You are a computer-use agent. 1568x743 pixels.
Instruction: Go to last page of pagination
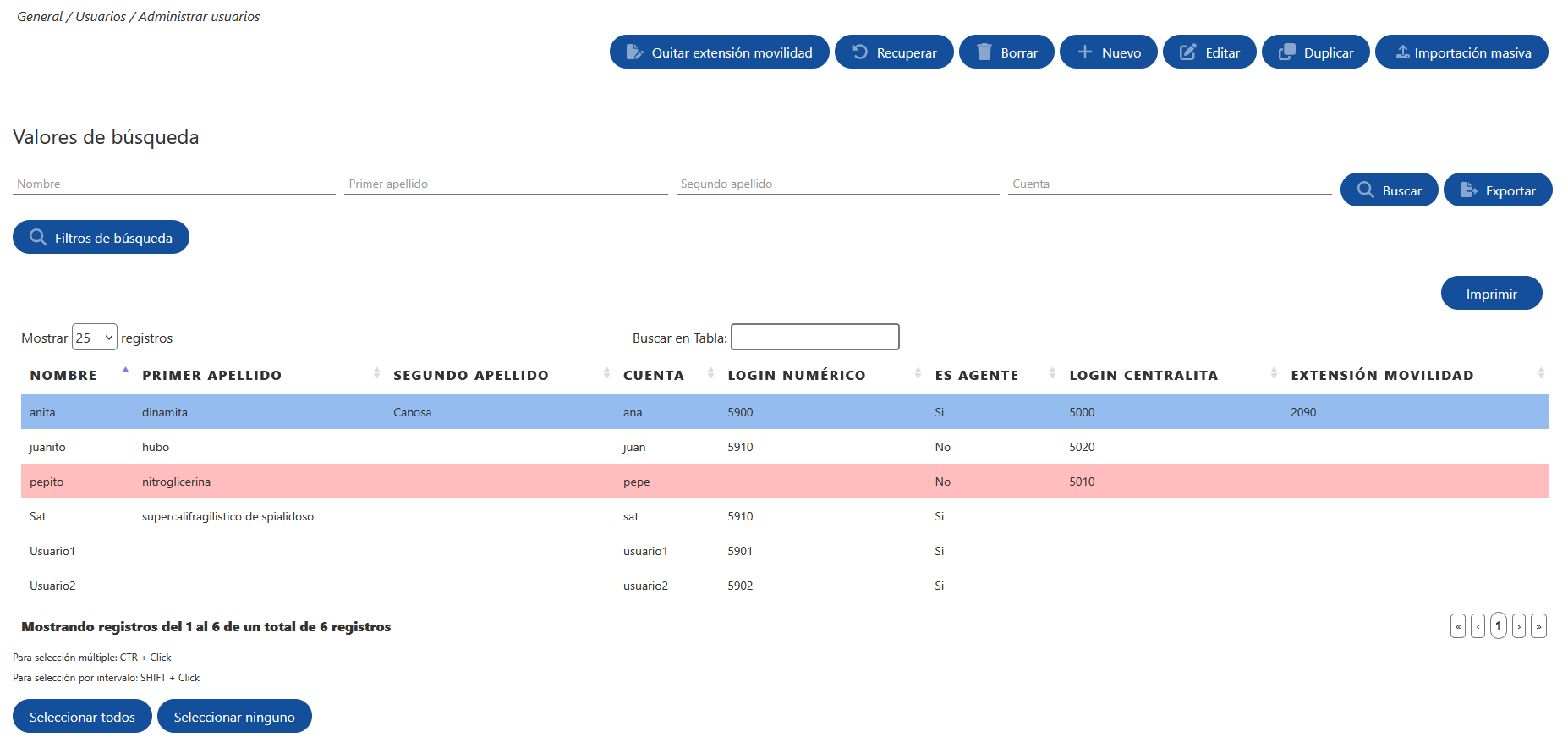1538,626
